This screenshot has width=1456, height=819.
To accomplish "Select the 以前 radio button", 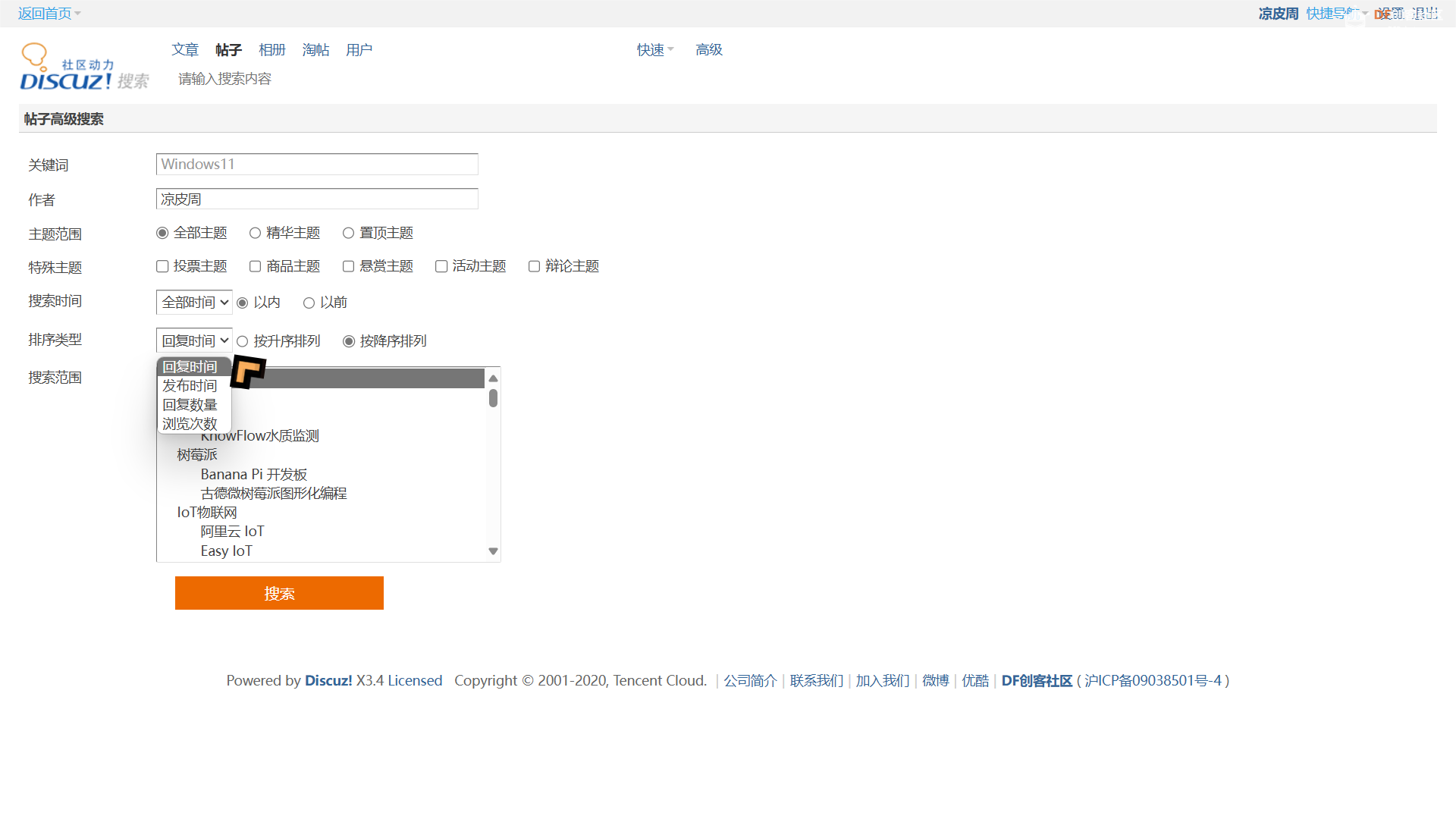I will (309, 303).
